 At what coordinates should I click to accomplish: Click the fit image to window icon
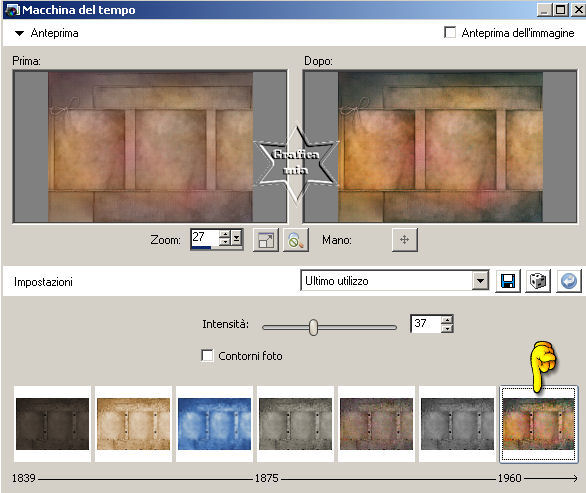(x=266, y=240)
